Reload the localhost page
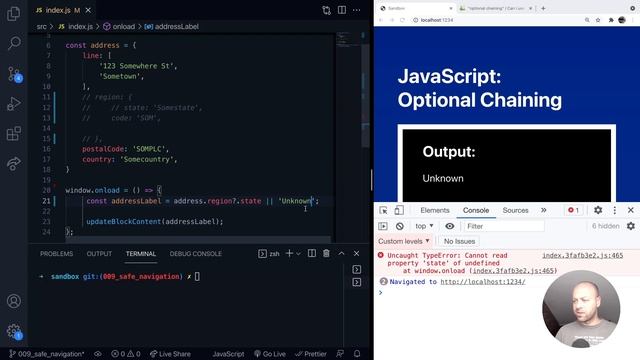The width and height of the screenshot is (640, 360). [x=402, y=20]
